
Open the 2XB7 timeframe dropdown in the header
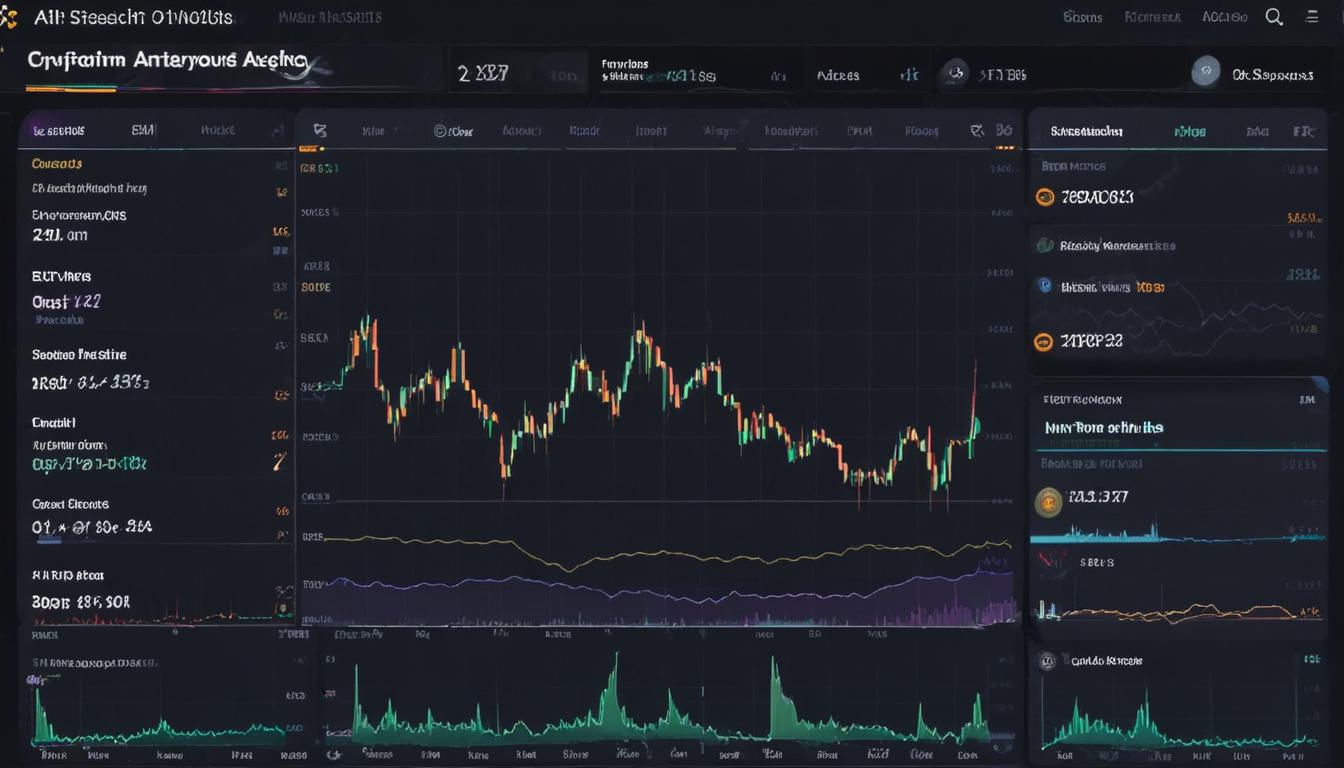pos(516,71)
